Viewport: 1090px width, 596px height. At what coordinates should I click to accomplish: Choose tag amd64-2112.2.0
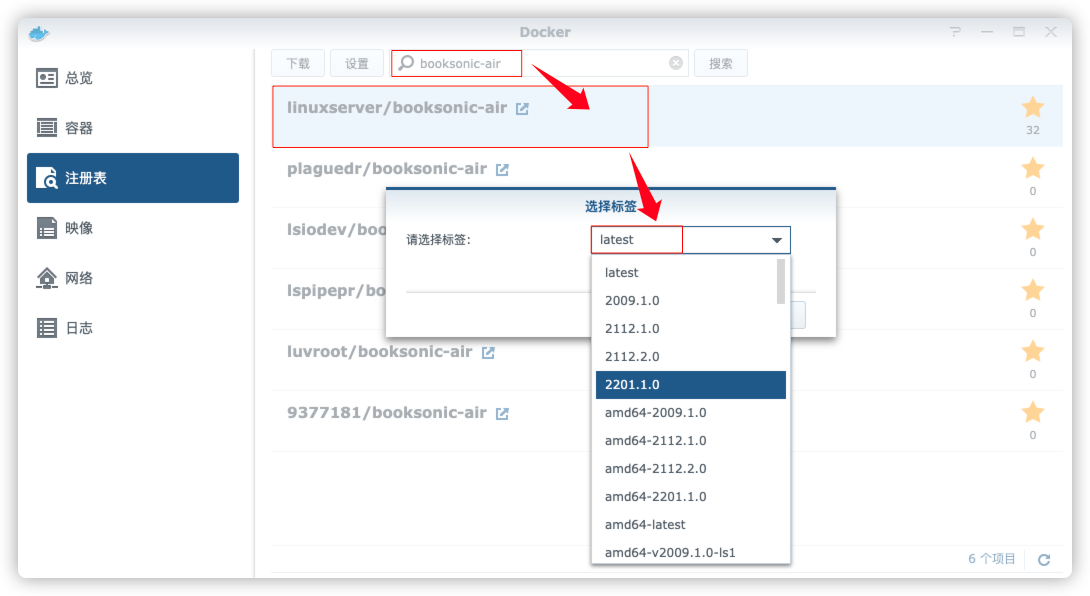click(x=690, y=469)
